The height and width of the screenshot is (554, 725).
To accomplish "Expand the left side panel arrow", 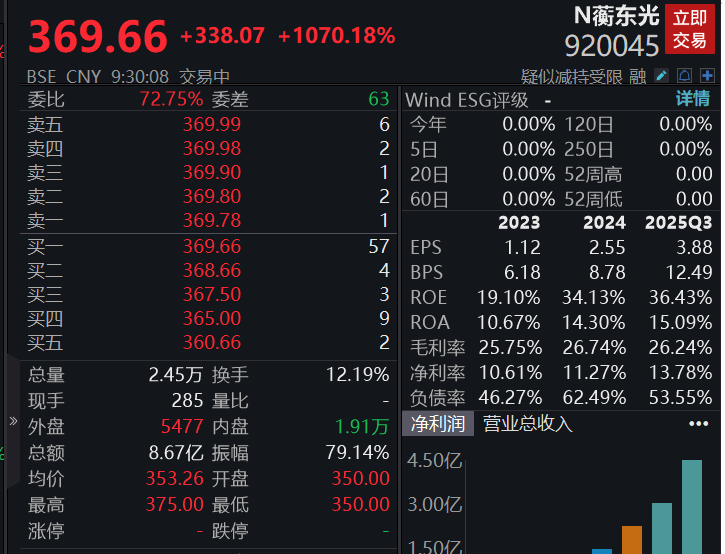I will tap(13, 421).
